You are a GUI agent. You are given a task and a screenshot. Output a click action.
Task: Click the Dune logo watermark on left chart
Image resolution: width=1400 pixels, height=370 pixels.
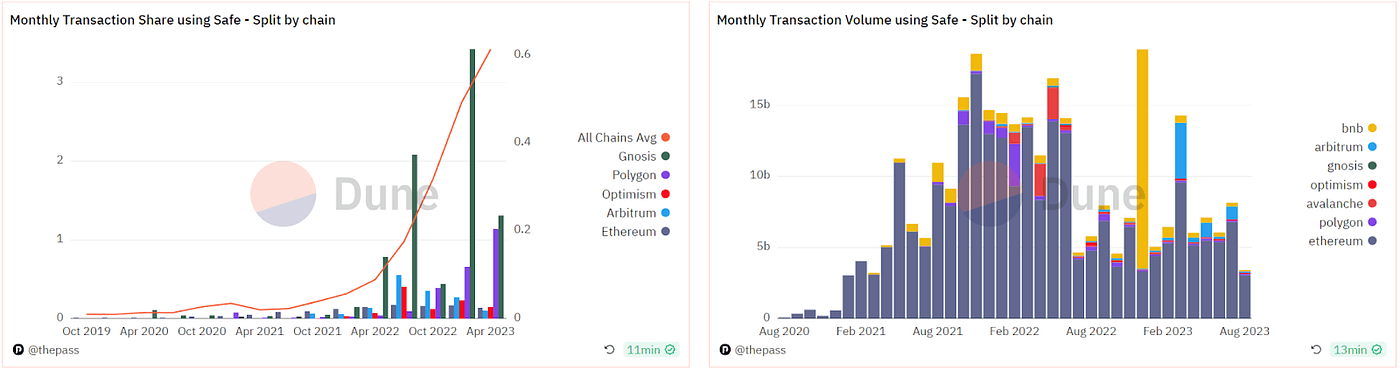(x=330, y=193)
